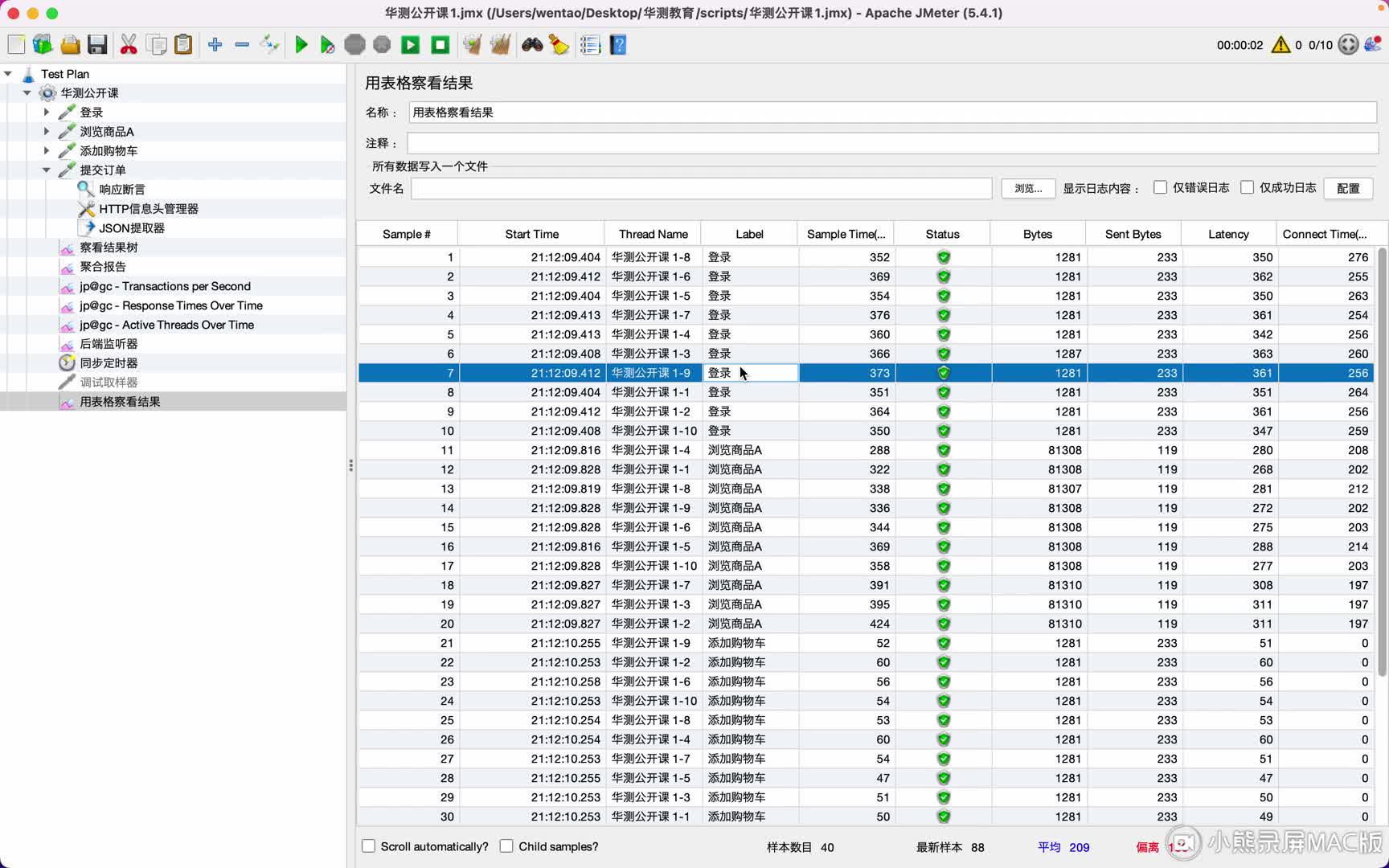Image resolution: width=1389 pixels, height=868 pixels.
Task: Select HTTP信息头管理器 in the tree
Action: point(149,209)
